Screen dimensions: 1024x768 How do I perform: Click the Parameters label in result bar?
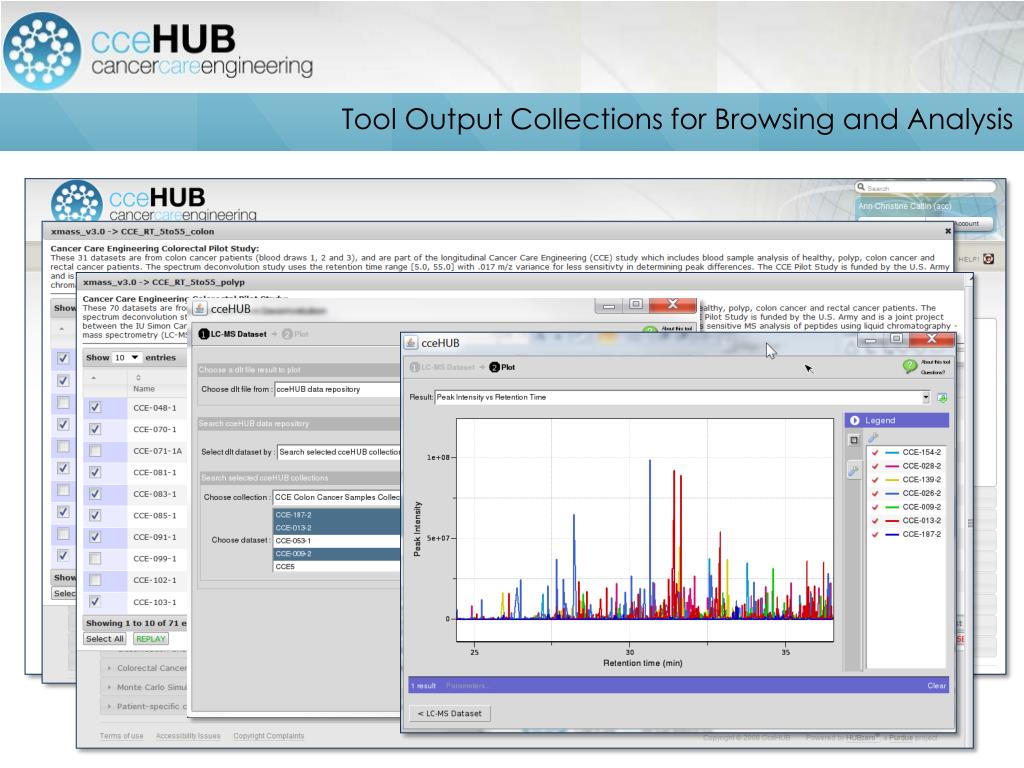466,686
